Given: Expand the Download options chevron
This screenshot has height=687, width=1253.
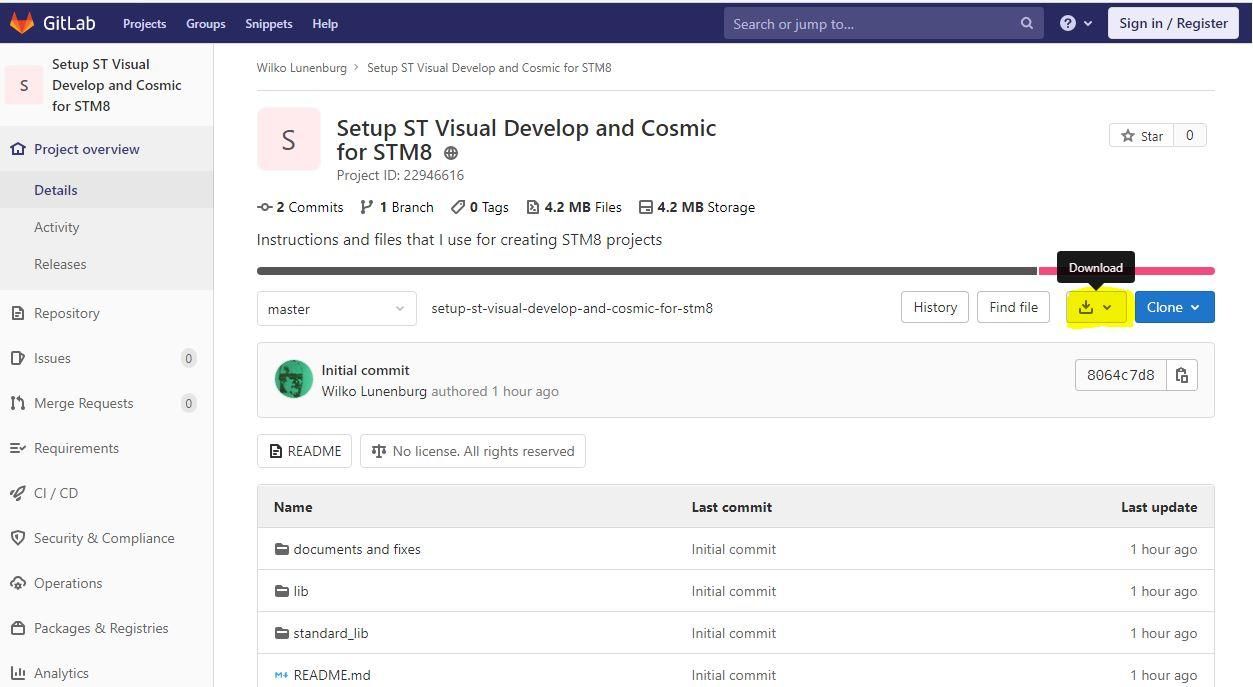Looking at the screenshot, I should (1108, 307).
